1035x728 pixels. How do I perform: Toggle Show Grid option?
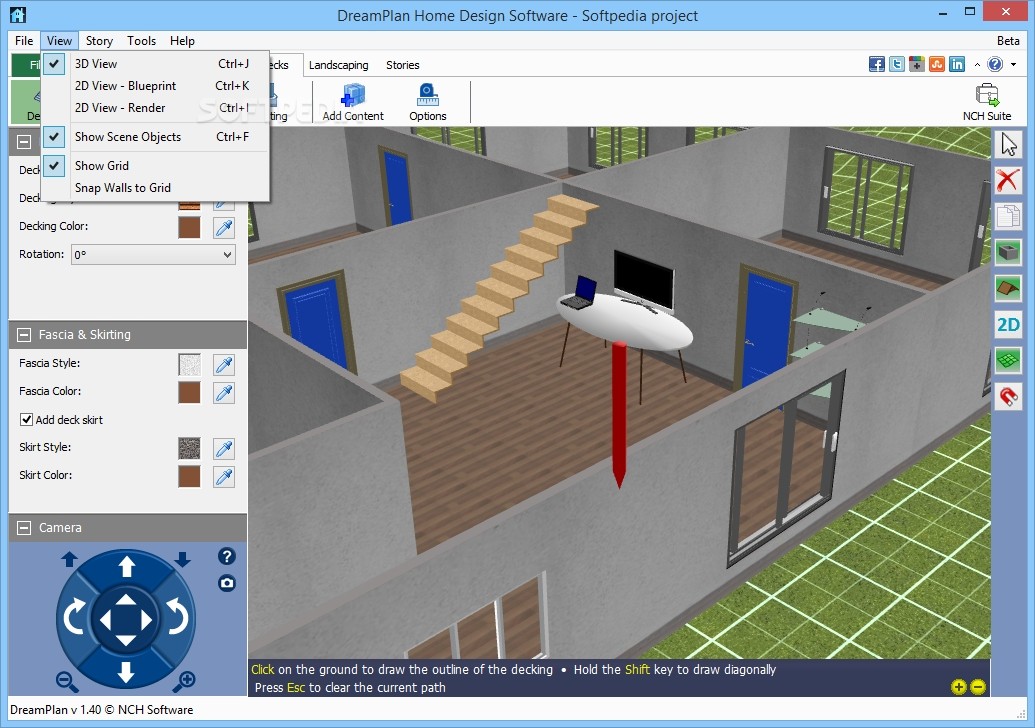click(x=155, y=166)
